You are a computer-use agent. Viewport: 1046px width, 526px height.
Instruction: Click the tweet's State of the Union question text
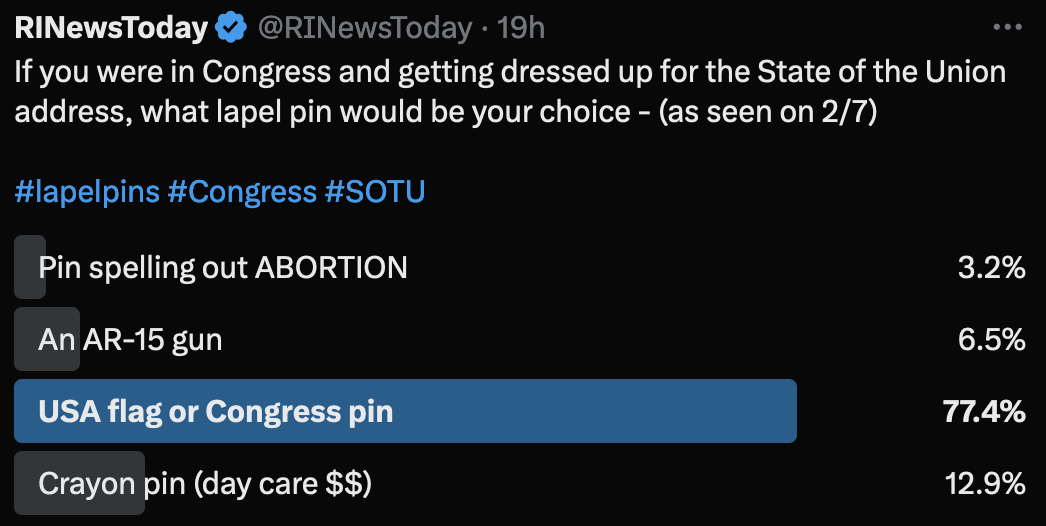[x=510, y=73]
